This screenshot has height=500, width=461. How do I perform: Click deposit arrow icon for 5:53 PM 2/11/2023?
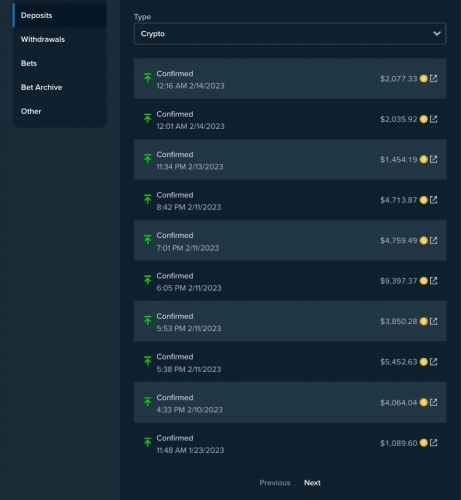point(147,320)
